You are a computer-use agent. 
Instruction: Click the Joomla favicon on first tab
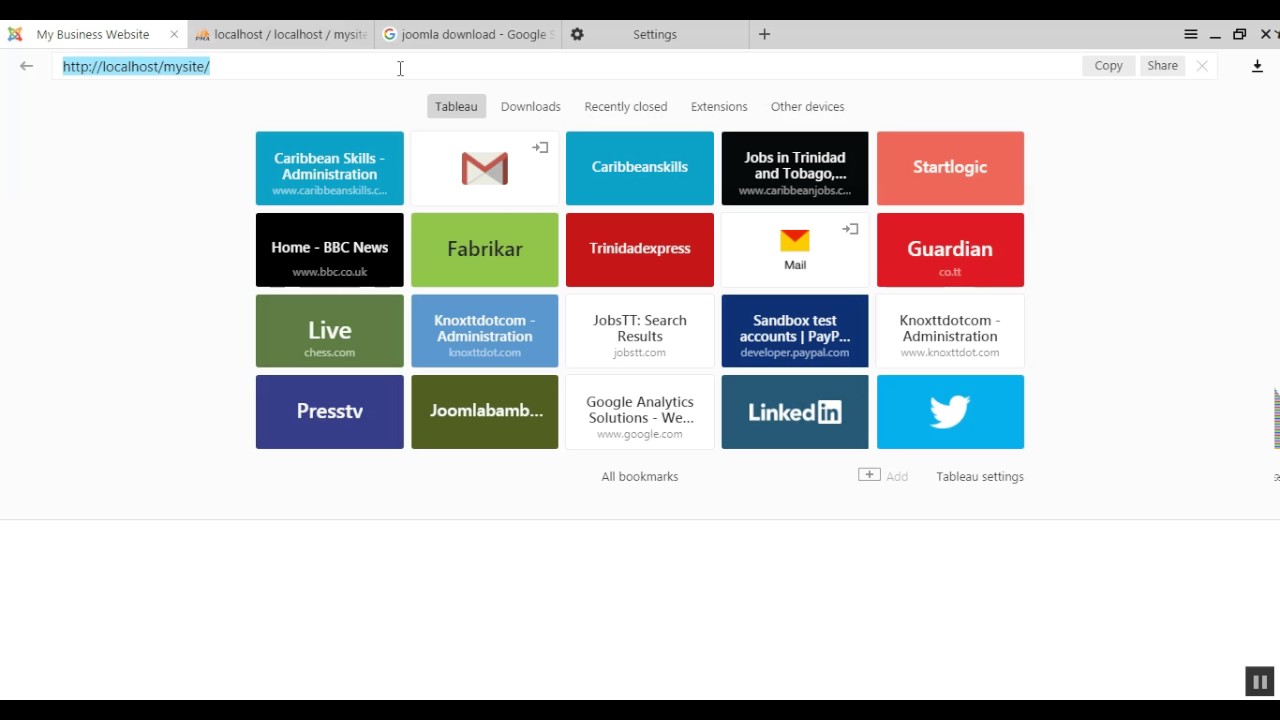[x=15, y=34]
